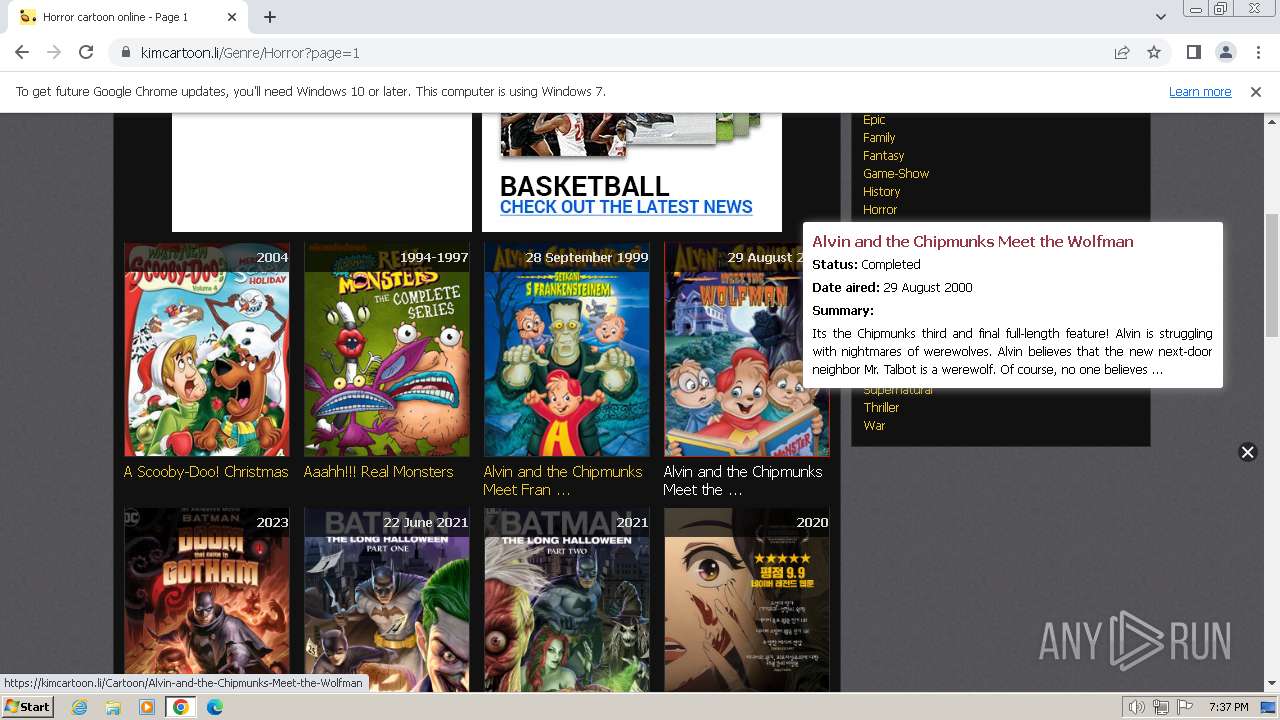
Task: Open Aaahh!!! Real Monsters title link
Action: pos(379,472)
